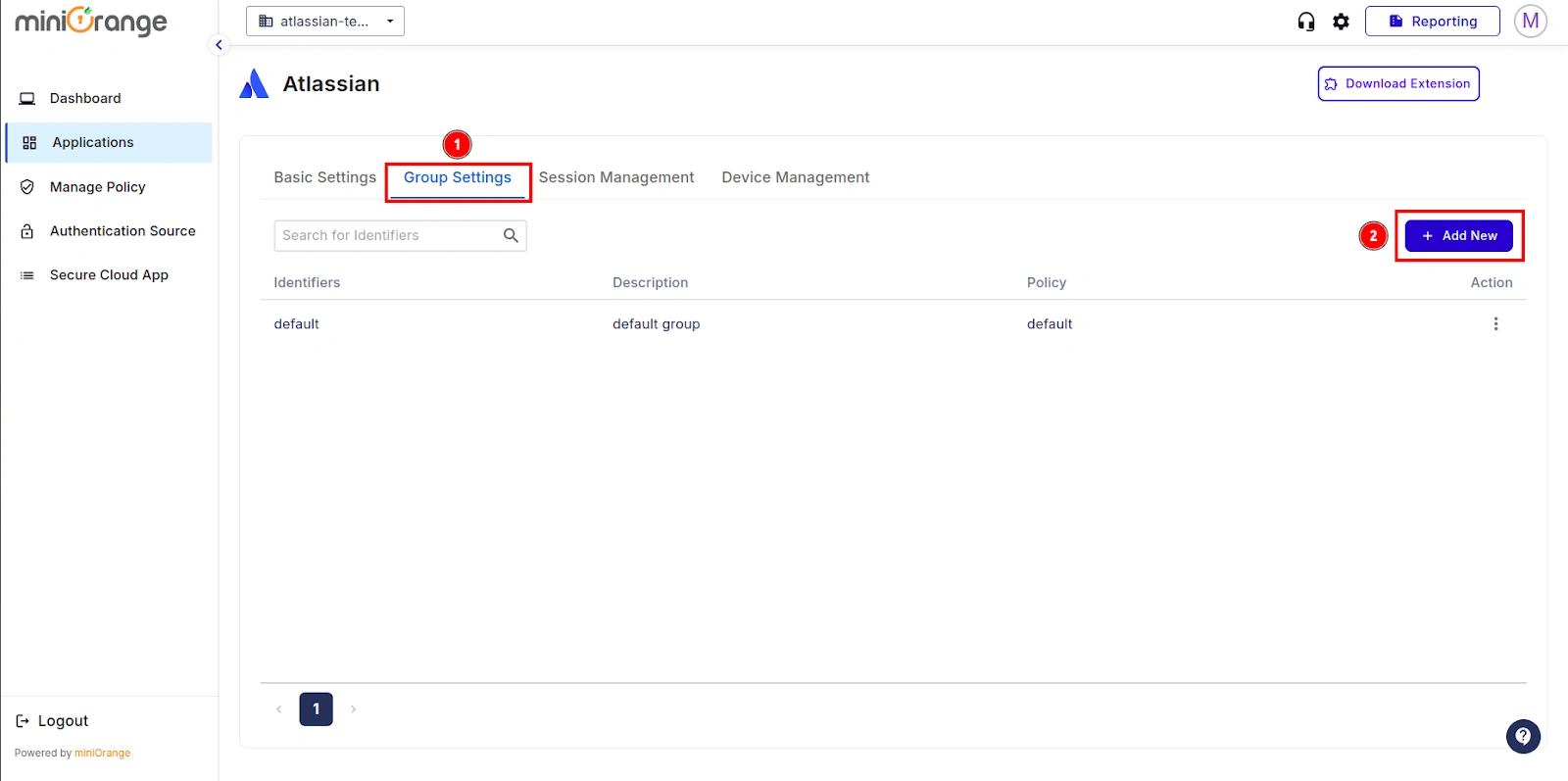Go to the previous page arrow
The width and height of the screenshot is (1568, 781).
[278, 708]
